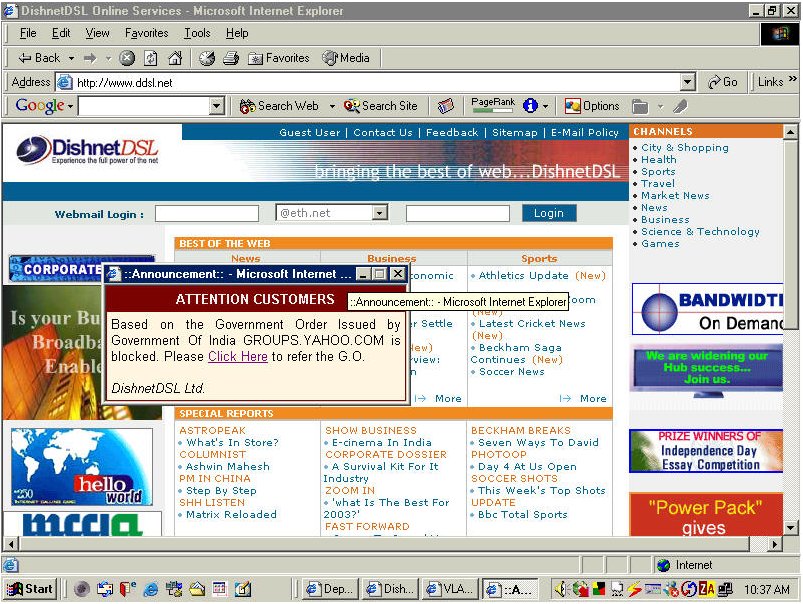Image resolution: width=803 pixels, height=604 pixels.
Task: Open the Favorites toolbar button
Action: pos(279,58)
